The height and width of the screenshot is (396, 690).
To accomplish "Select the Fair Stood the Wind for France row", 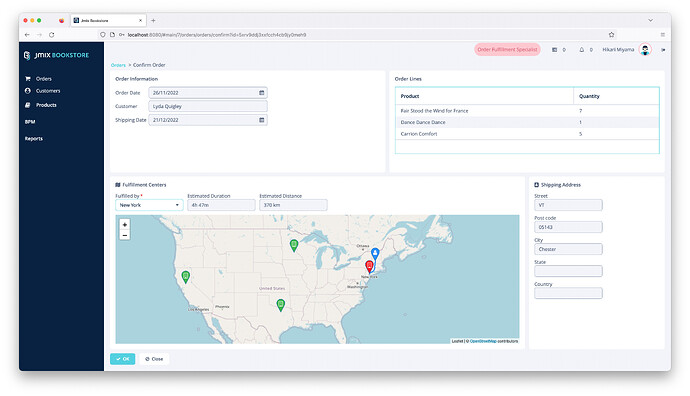I will 527,111.
